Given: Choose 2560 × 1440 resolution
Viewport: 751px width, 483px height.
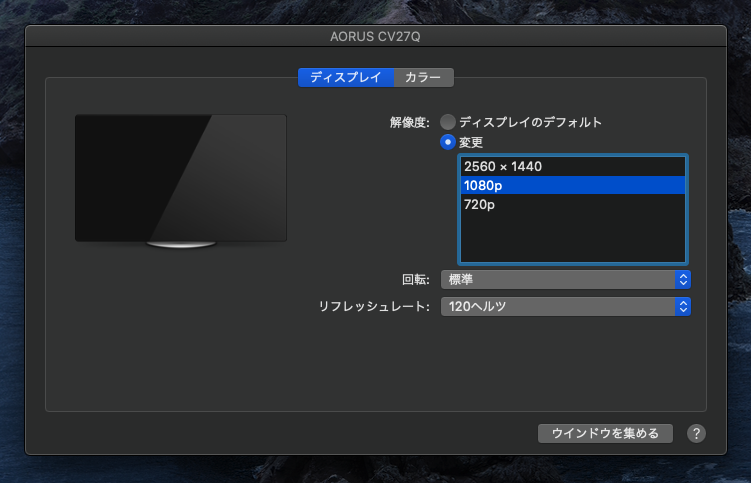Looking at the screenshot, I should (x=573, y=166).
